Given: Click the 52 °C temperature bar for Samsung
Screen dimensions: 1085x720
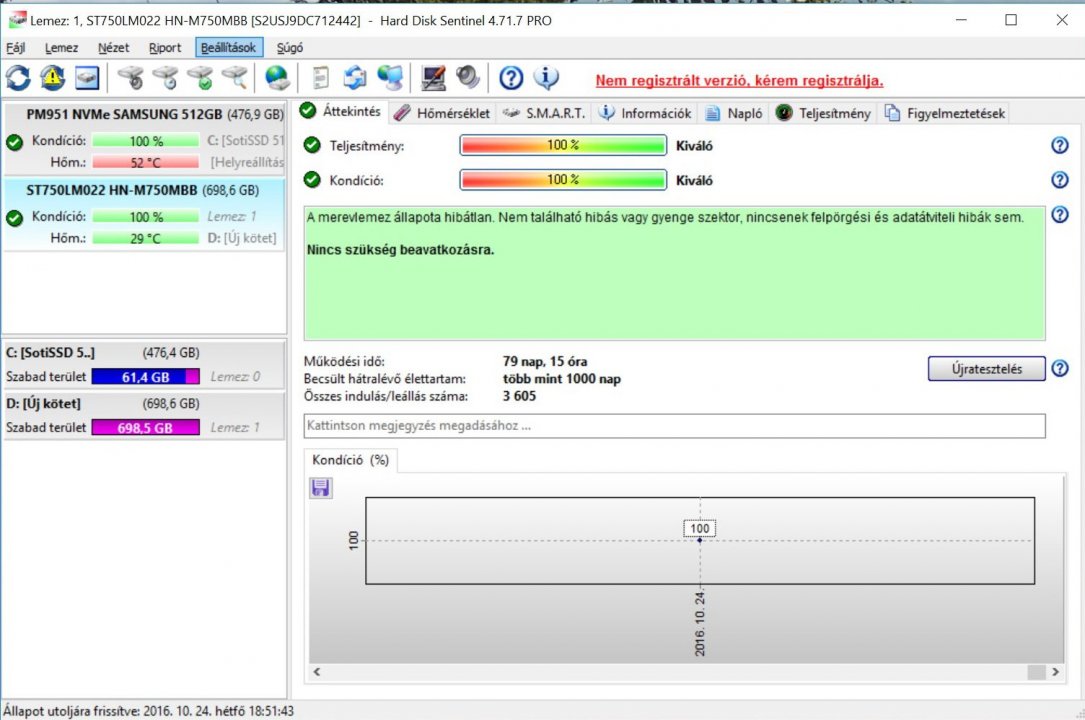Looking at the screenshot, I should (145, 163).
